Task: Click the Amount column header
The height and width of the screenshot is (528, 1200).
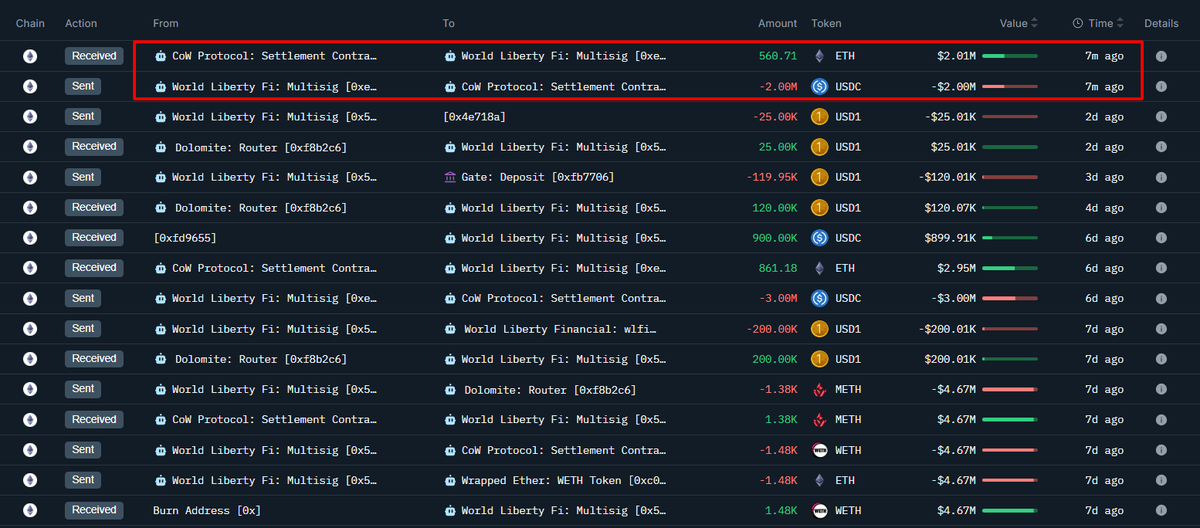Action: coord(777,23)
